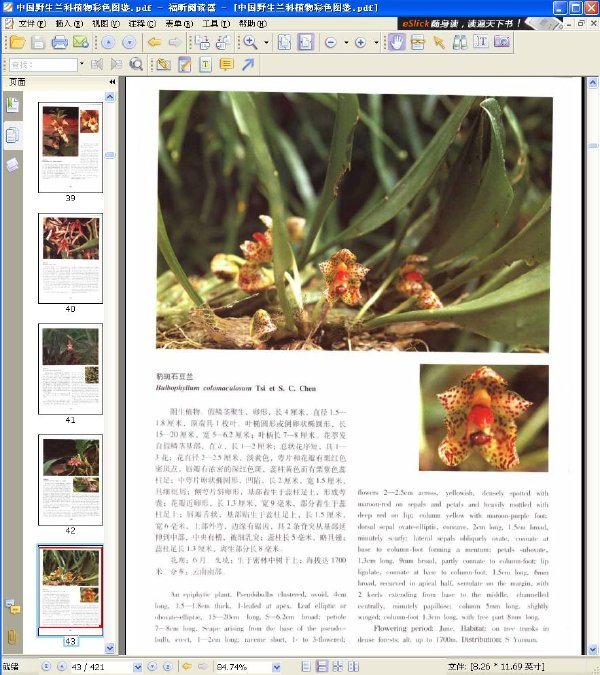Open the 插入 (Insert) menu

[x=69, y=23]
